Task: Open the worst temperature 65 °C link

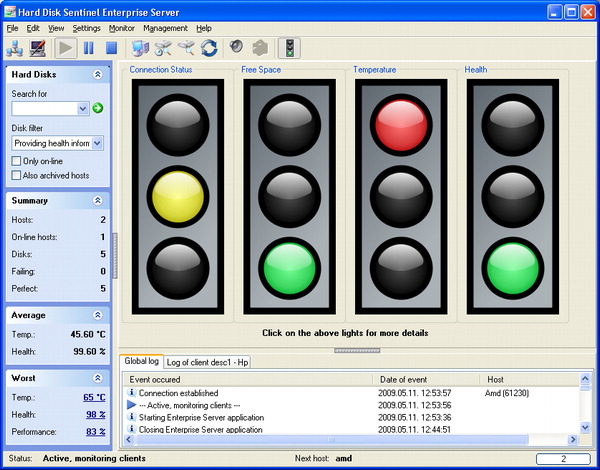Action: [94, 397]
